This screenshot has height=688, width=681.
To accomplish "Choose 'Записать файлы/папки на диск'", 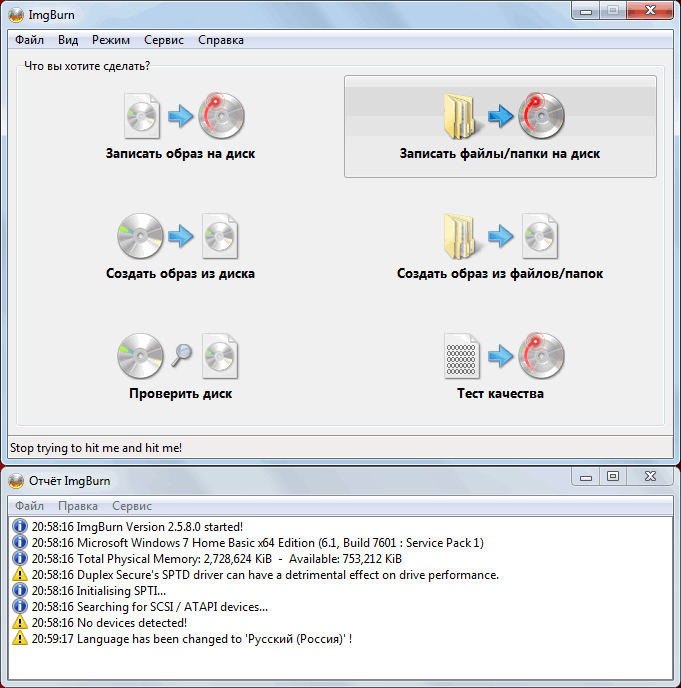I will tap(500, 126).
